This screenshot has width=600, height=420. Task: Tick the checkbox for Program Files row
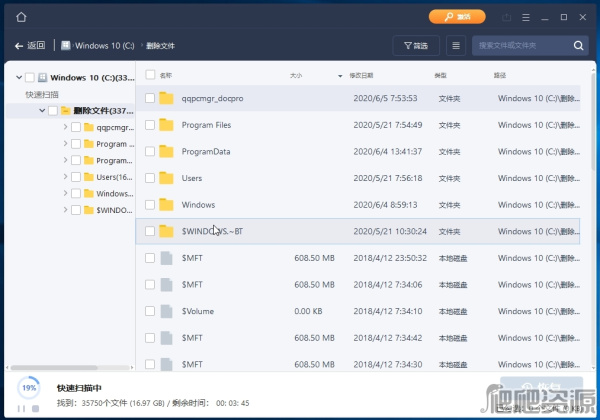(150, 125)
